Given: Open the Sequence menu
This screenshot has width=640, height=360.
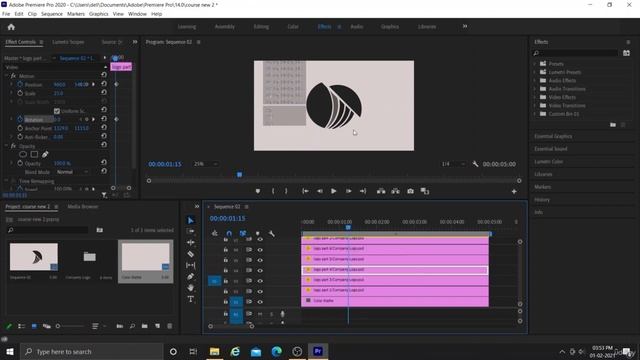Looking at the screenshot, I should pyautogui.click(x=52, y=14).
